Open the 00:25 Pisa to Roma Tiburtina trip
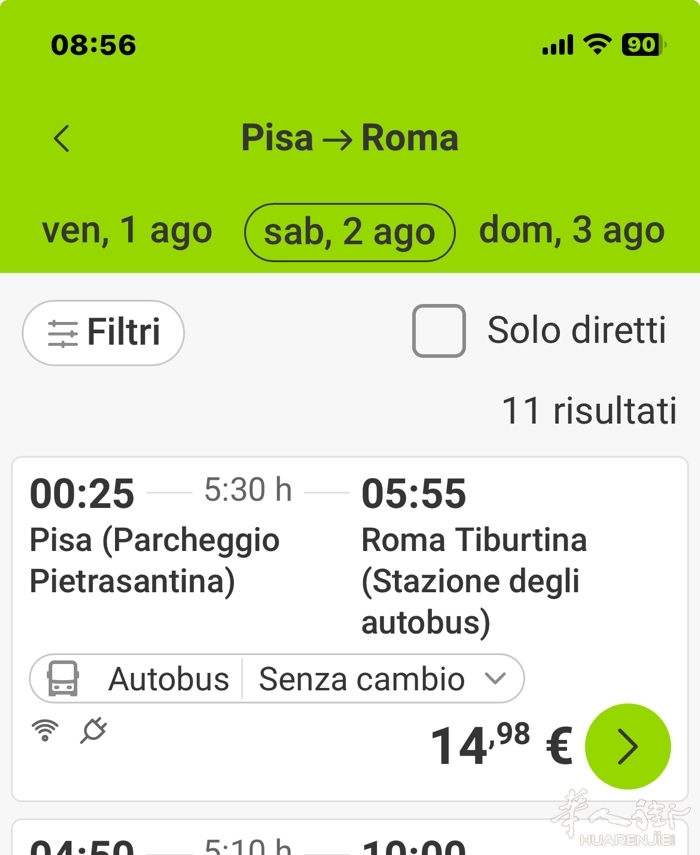 coord(350,629)
